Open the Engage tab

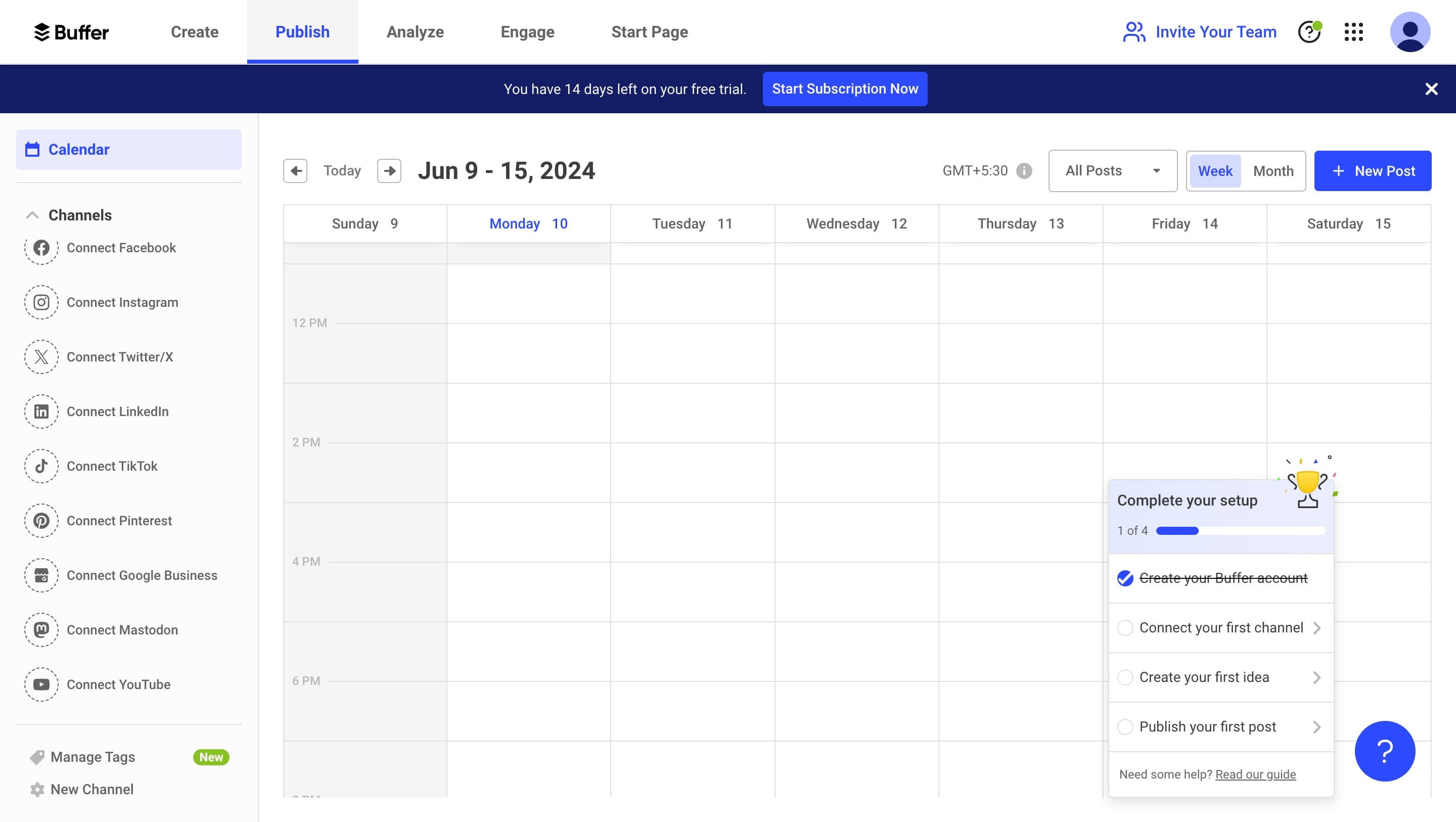click(x=527, y=32)
